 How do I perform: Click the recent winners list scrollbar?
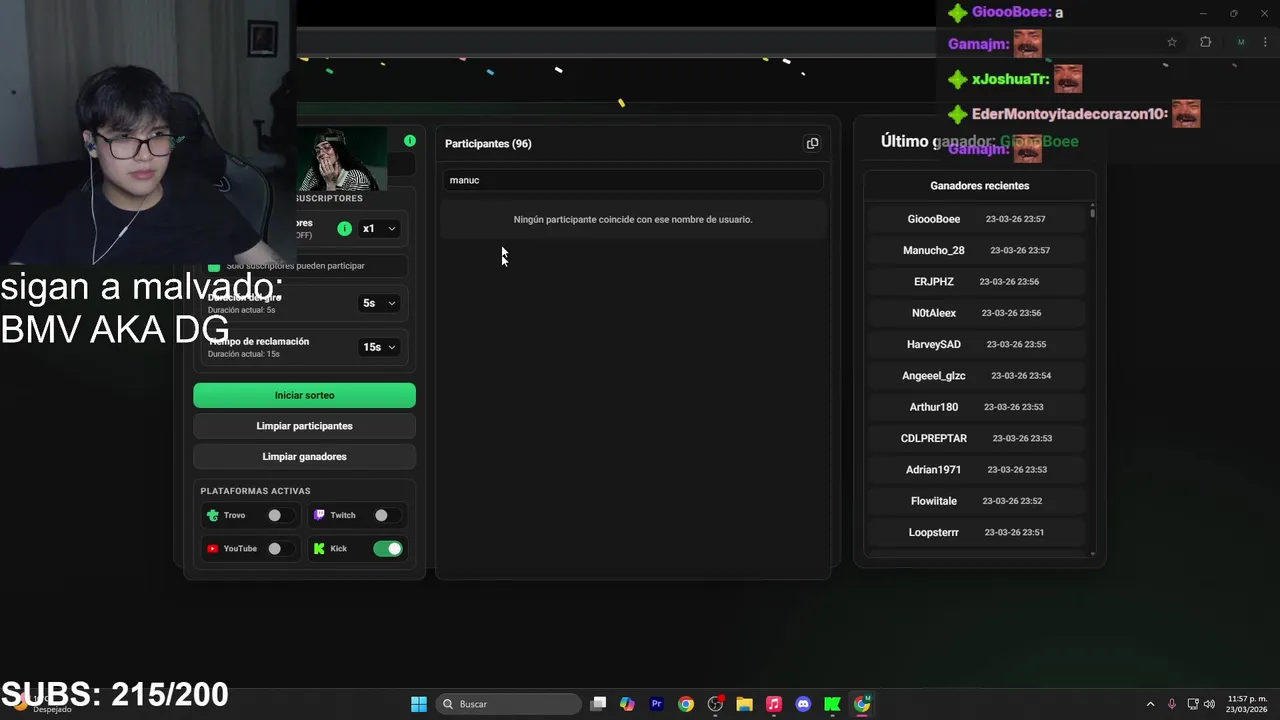[x=1092, y=213]
